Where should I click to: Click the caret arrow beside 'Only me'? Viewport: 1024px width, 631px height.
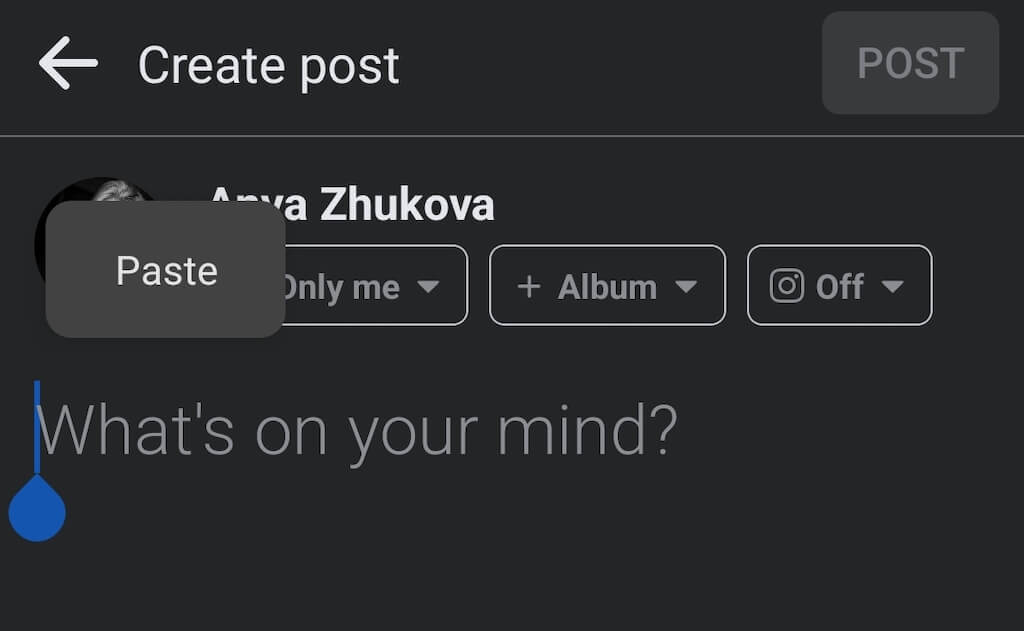pyautogui.click(x=428, y=287)
